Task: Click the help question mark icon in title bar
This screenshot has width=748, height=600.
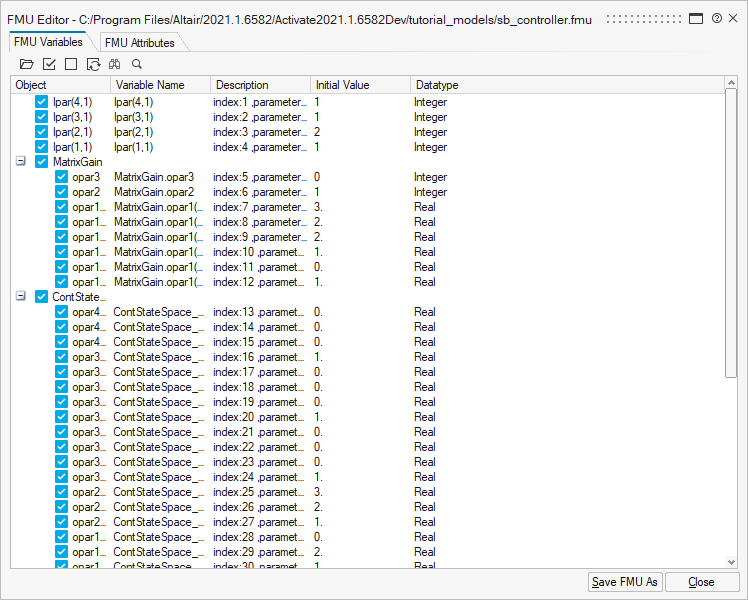Action: click(717, 19)
